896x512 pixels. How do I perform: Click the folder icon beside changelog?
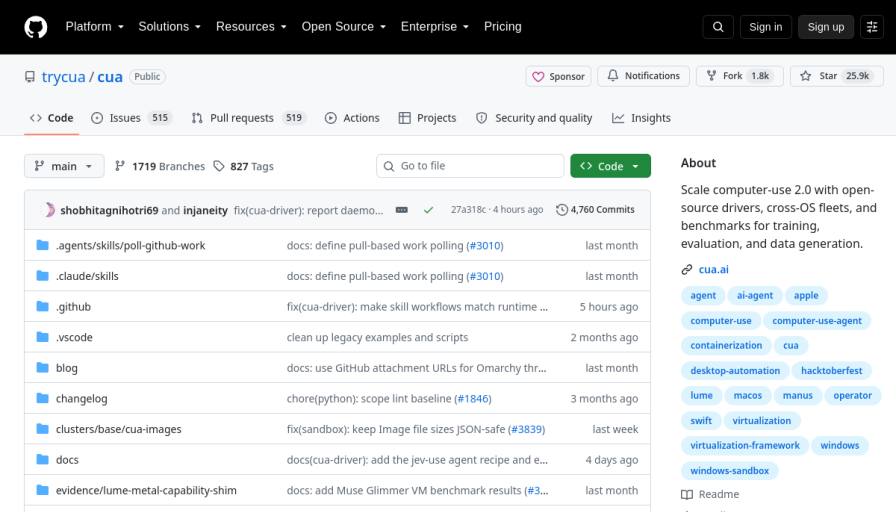tap(42, 398)
